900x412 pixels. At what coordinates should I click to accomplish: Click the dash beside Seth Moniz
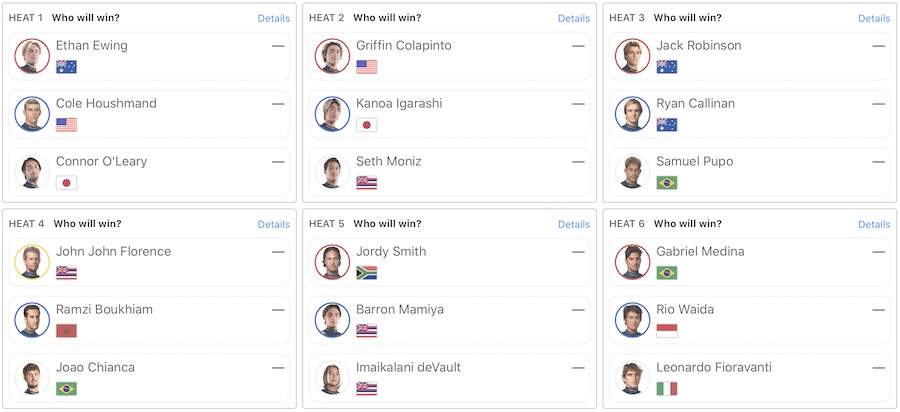click(578, 162)
